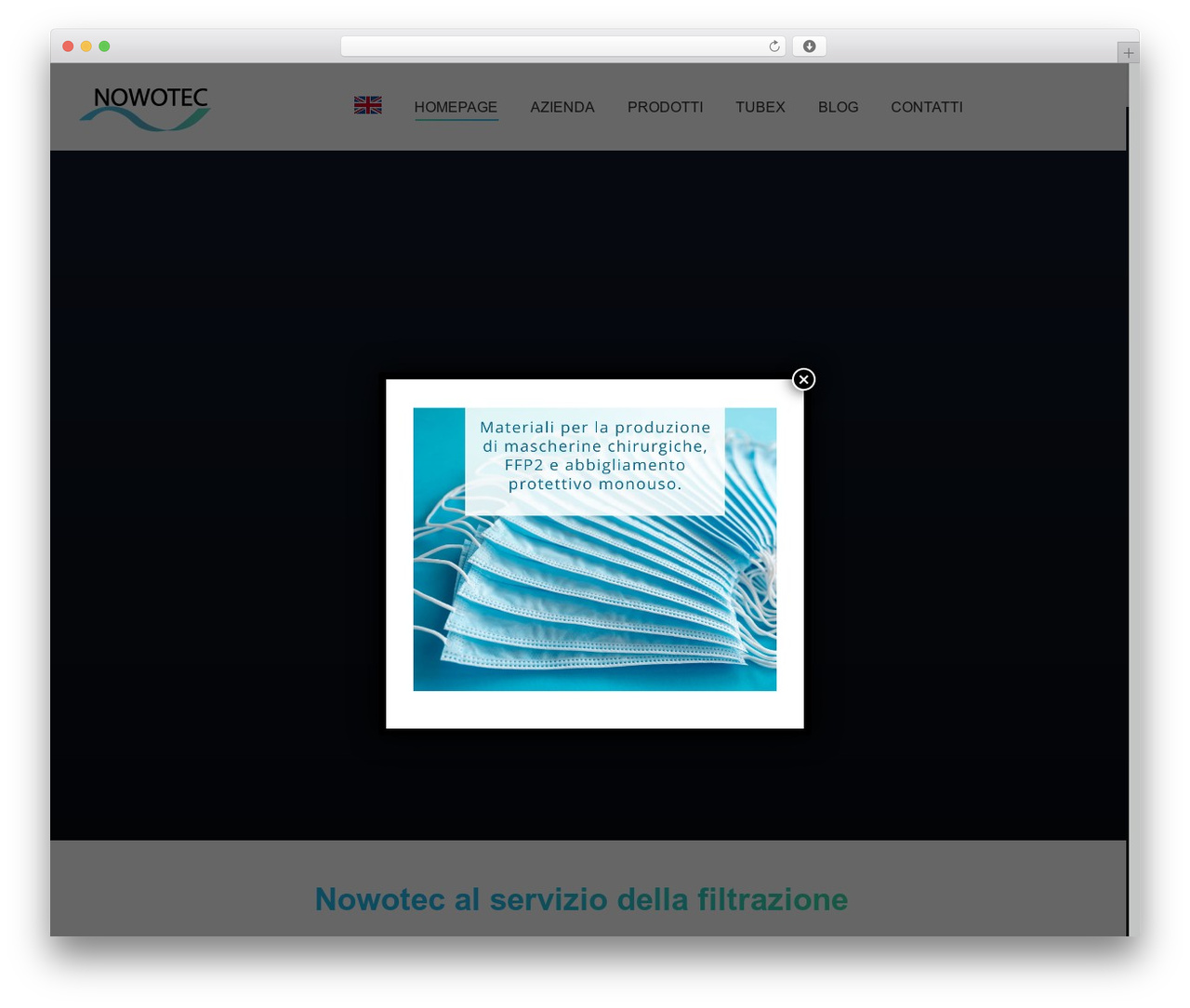The image size is (1190, 1008).
Task: Minimize the window with the yellow button
Action: pyautogui.click(x=86, y=46)
